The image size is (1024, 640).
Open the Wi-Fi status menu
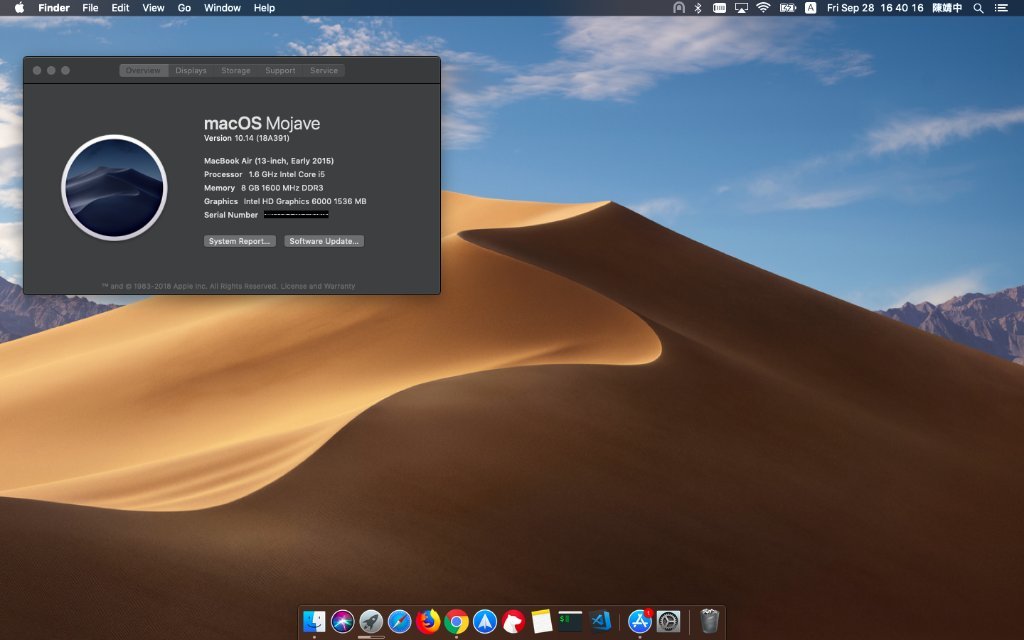(763, 8)
